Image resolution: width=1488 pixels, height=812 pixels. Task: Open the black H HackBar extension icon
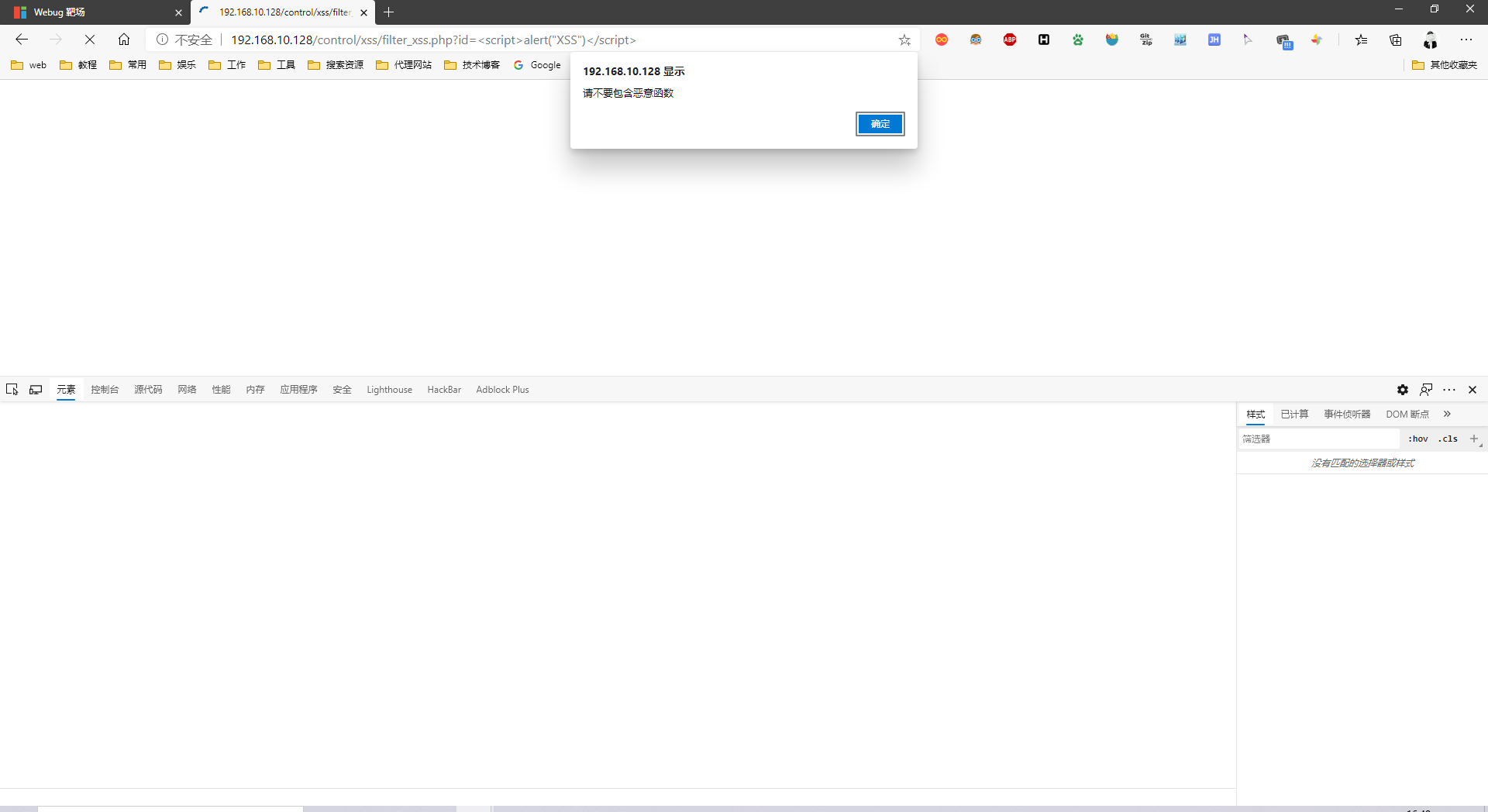1044,40
